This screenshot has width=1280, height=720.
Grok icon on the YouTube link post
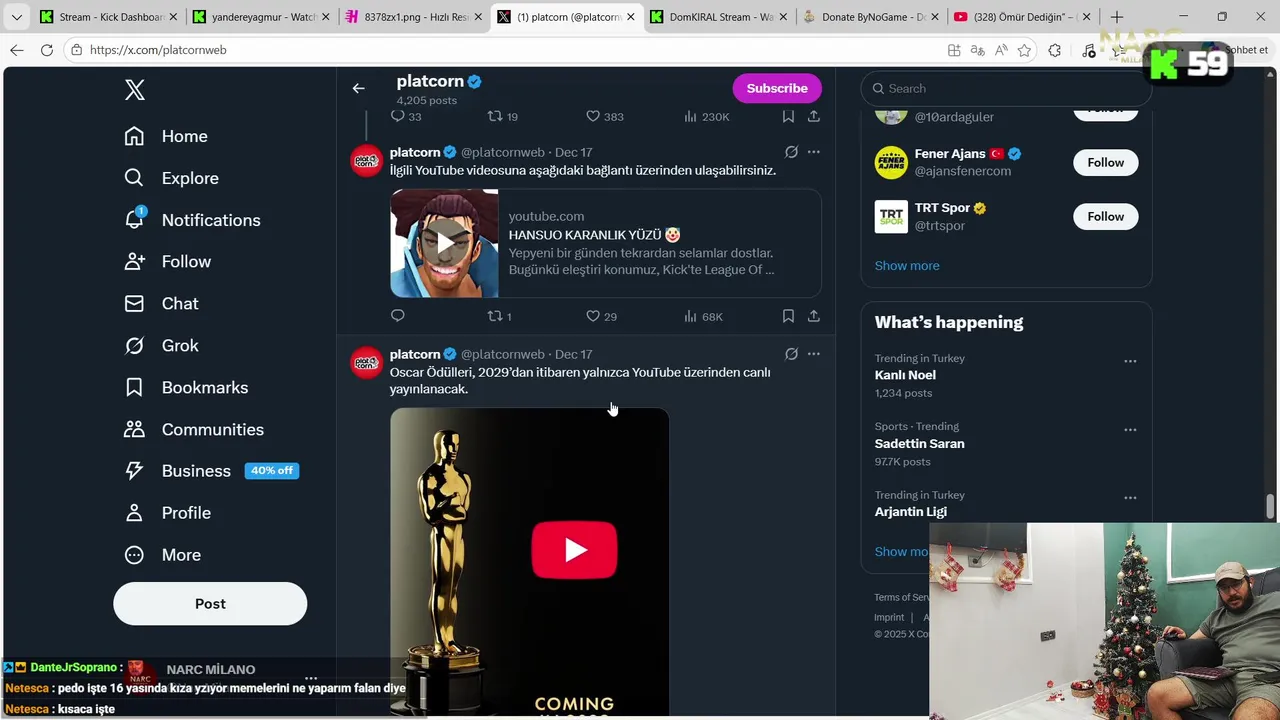[x=791, y=152]
